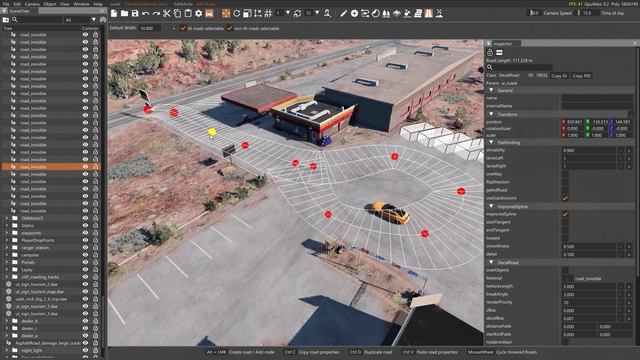The height and width of the screenshot is (360, 640).
Task: Click the pencil edit tool icon
Action: [x=344, y=13]
